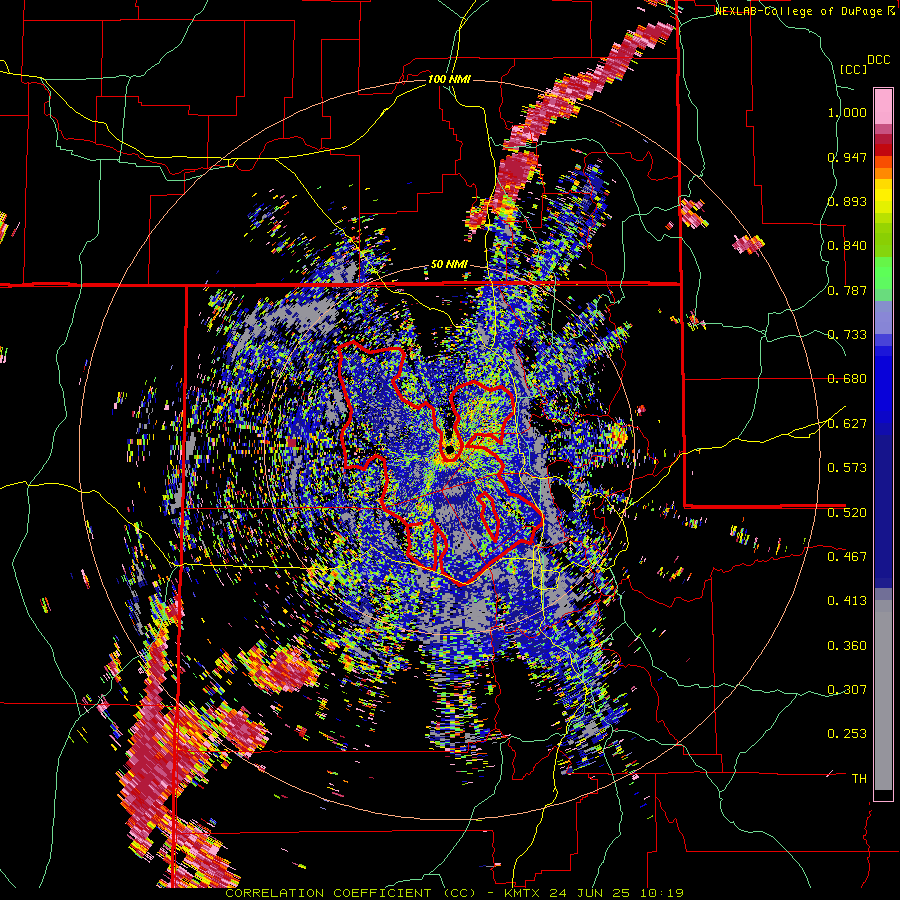Select the 0.733 legend value

(x=847, y=335)
